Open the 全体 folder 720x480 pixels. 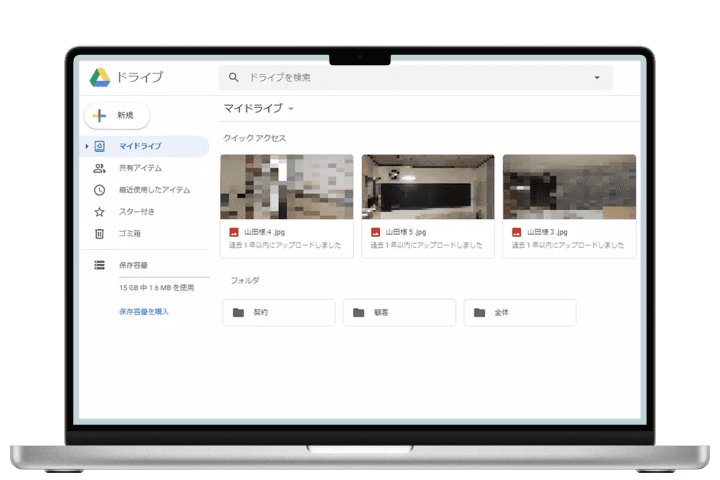coord(520,313)
